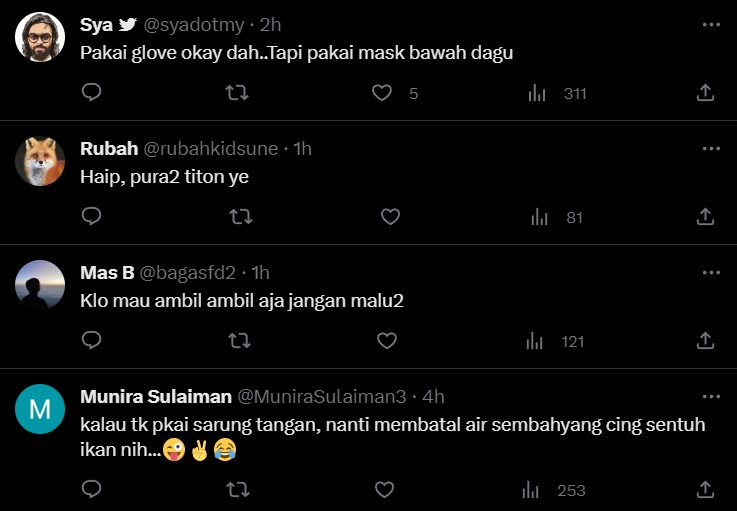Open Munira Sulaiman's profile avatar

pos(40,409)
